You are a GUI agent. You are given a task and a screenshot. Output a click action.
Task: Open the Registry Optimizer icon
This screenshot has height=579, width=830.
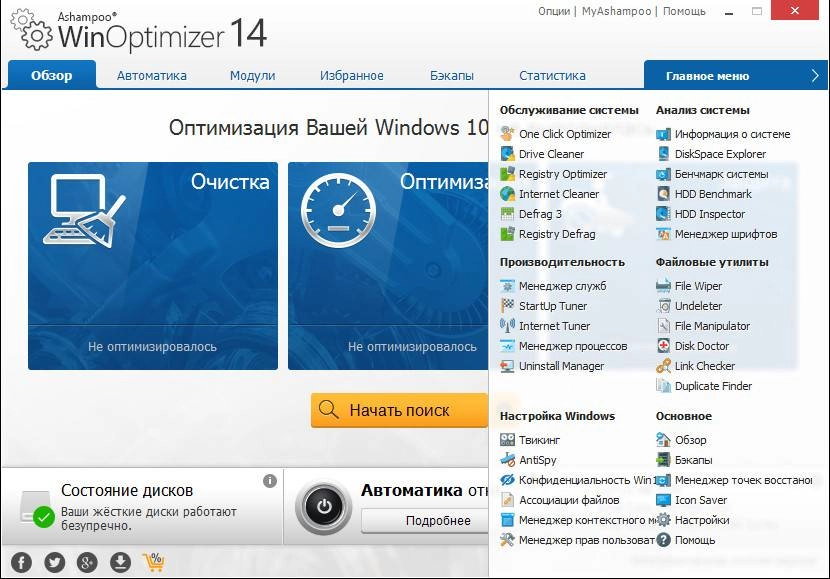coord(507,174)
